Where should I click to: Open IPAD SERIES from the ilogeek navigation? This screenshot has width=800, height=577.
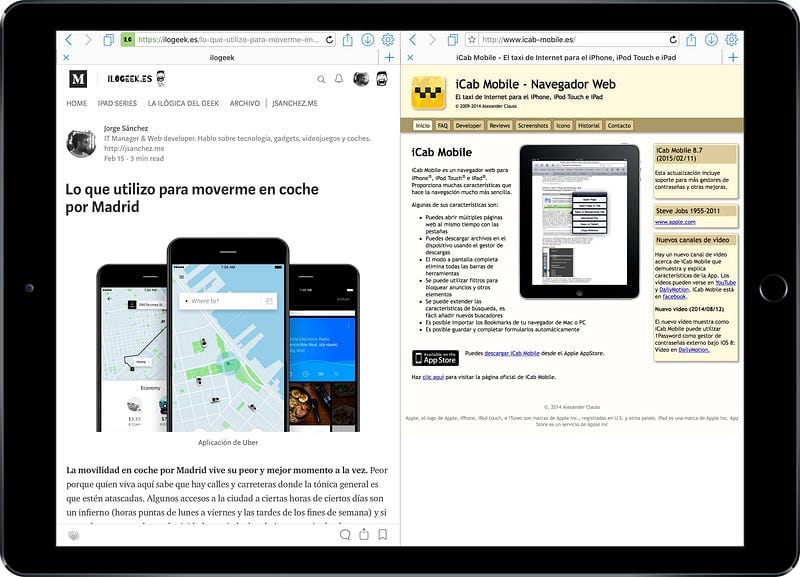(117, 103)
